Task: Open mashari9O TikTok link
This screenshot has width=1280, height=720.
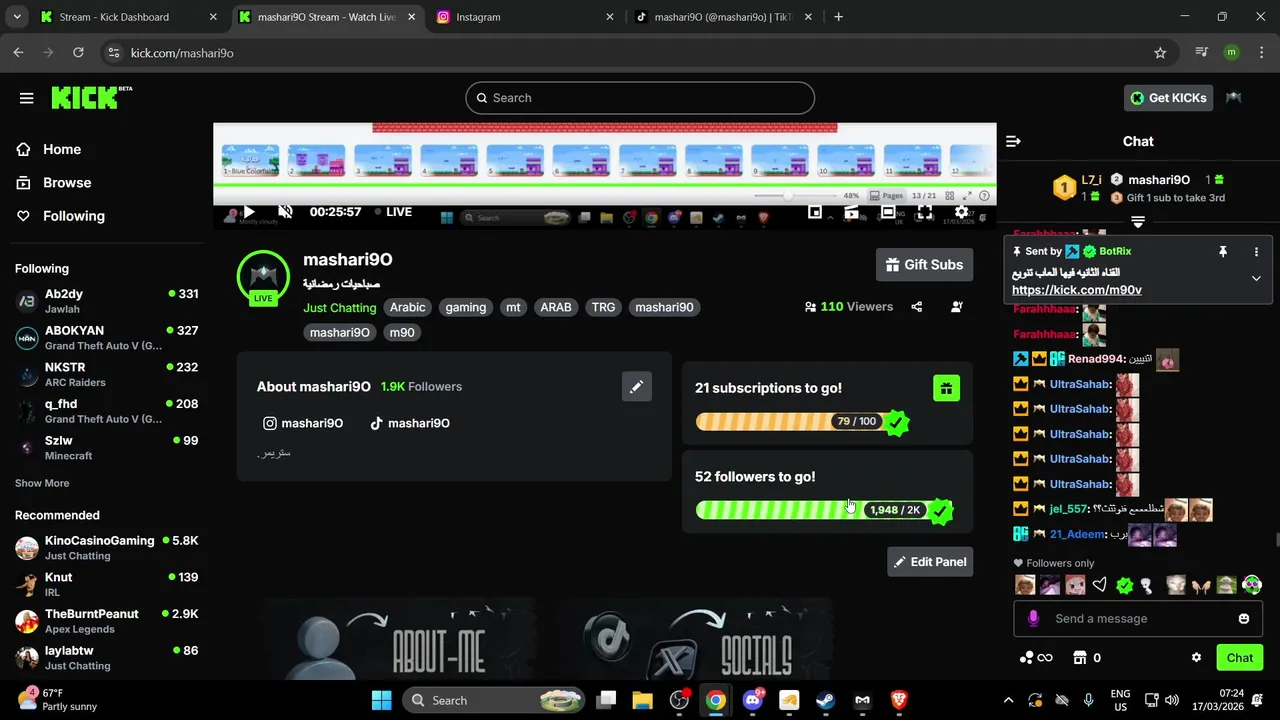Action: click(410, 423)
